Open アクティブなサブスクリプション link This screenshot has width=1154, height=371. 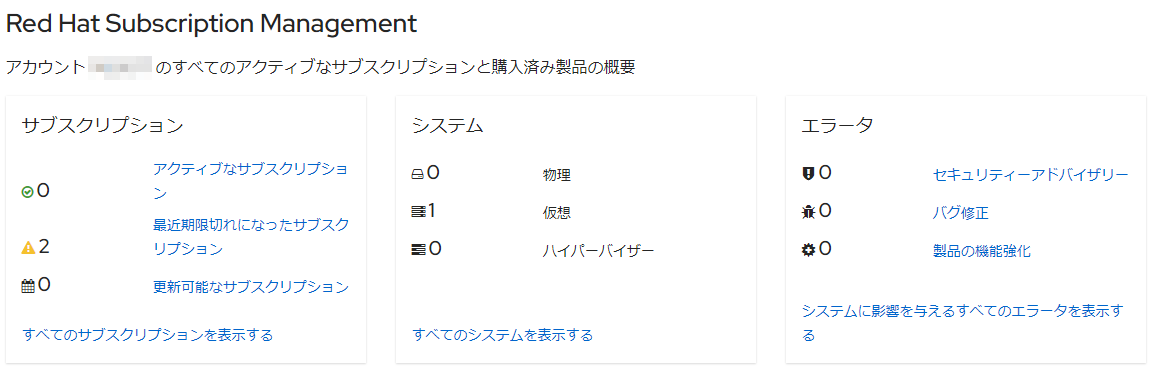(x=250, y=181)
